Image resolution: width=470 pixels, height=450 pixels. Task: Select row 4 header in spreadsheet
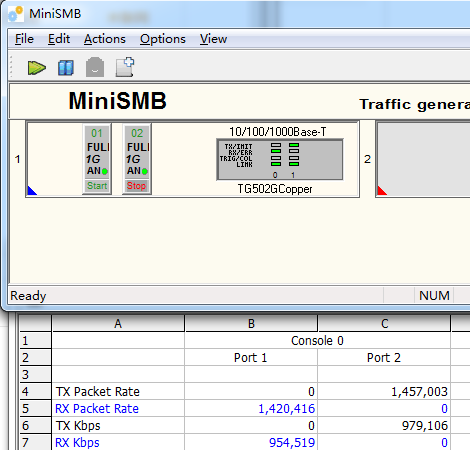click(x=35, y=391)
